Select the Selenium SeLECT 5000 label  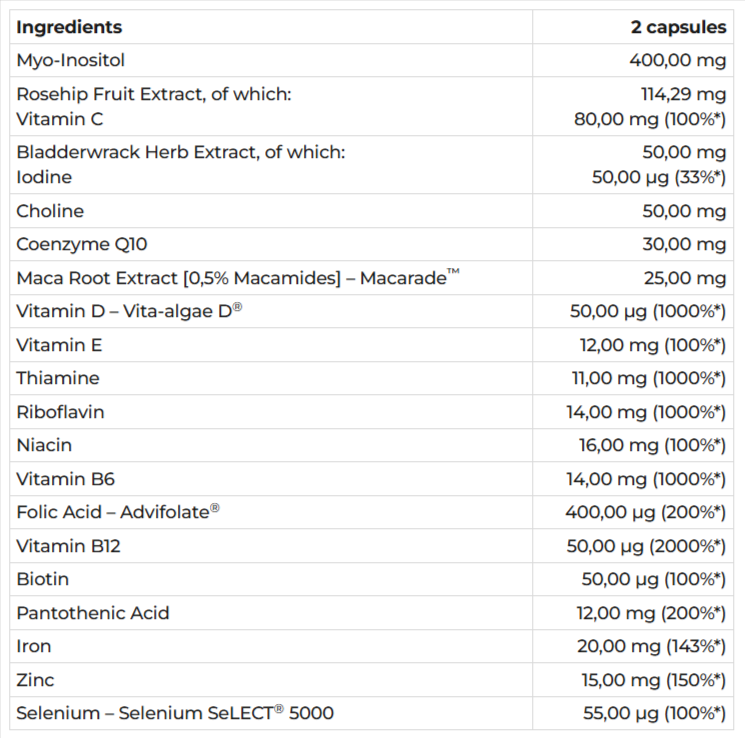point(175,713)
